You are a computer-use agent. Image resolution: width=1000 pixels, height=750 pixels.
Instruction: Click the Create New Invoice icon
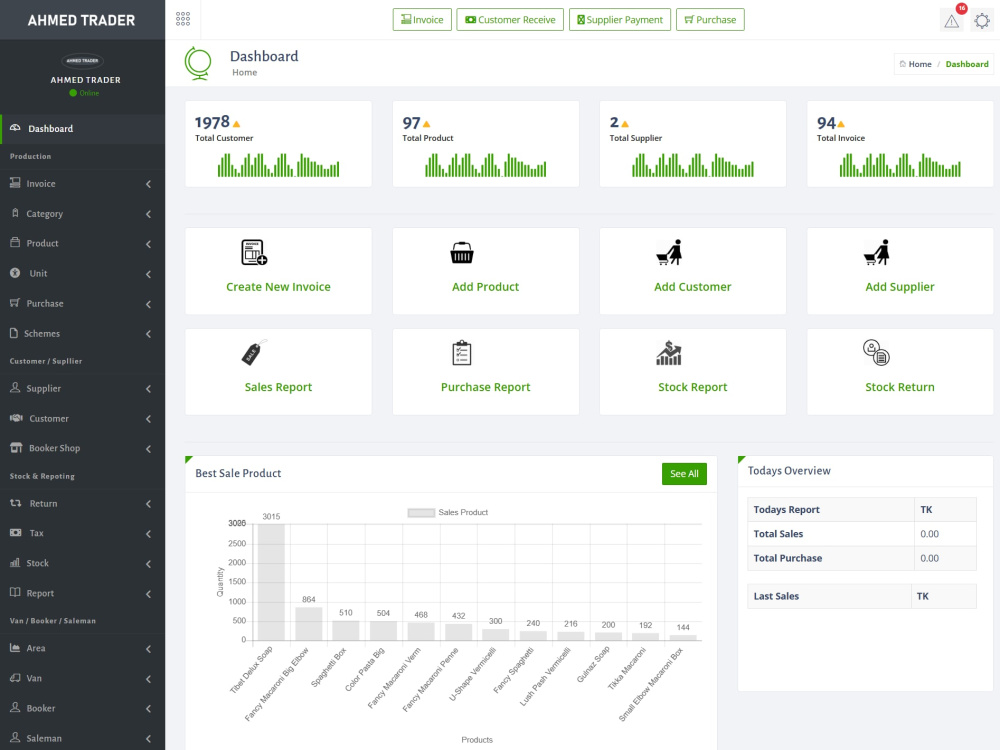(254, 252)
